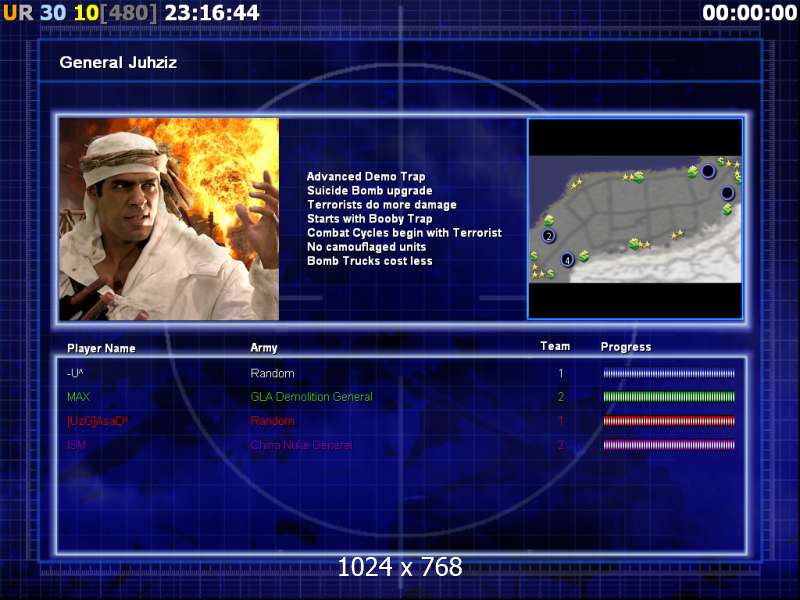
Task: Click Combat Cycles begin with Terrorist
Action: (x=404, y=233)
